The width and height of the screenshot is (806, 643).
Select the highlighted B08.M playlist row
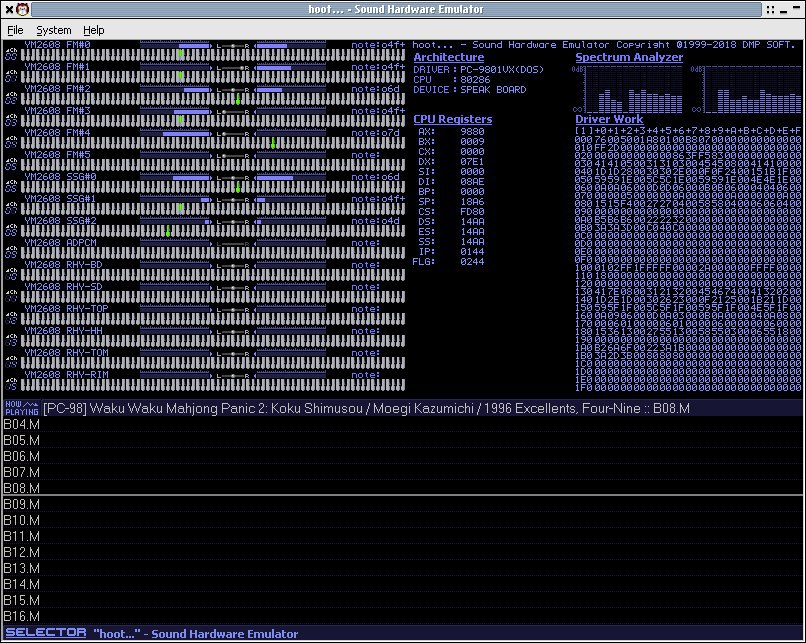click(x=403, y=488)
